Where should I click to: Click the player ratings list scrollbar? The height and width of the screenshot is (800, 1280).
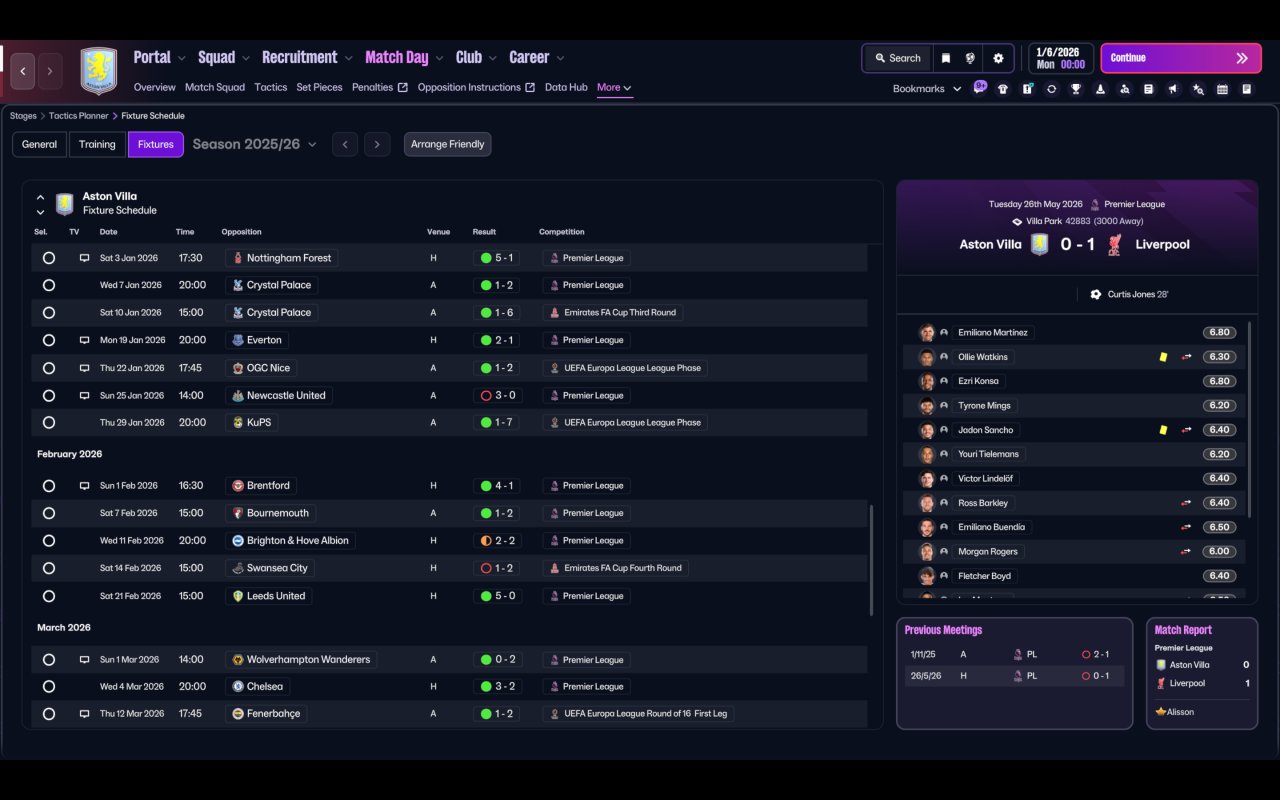[x=1250, y=420]
